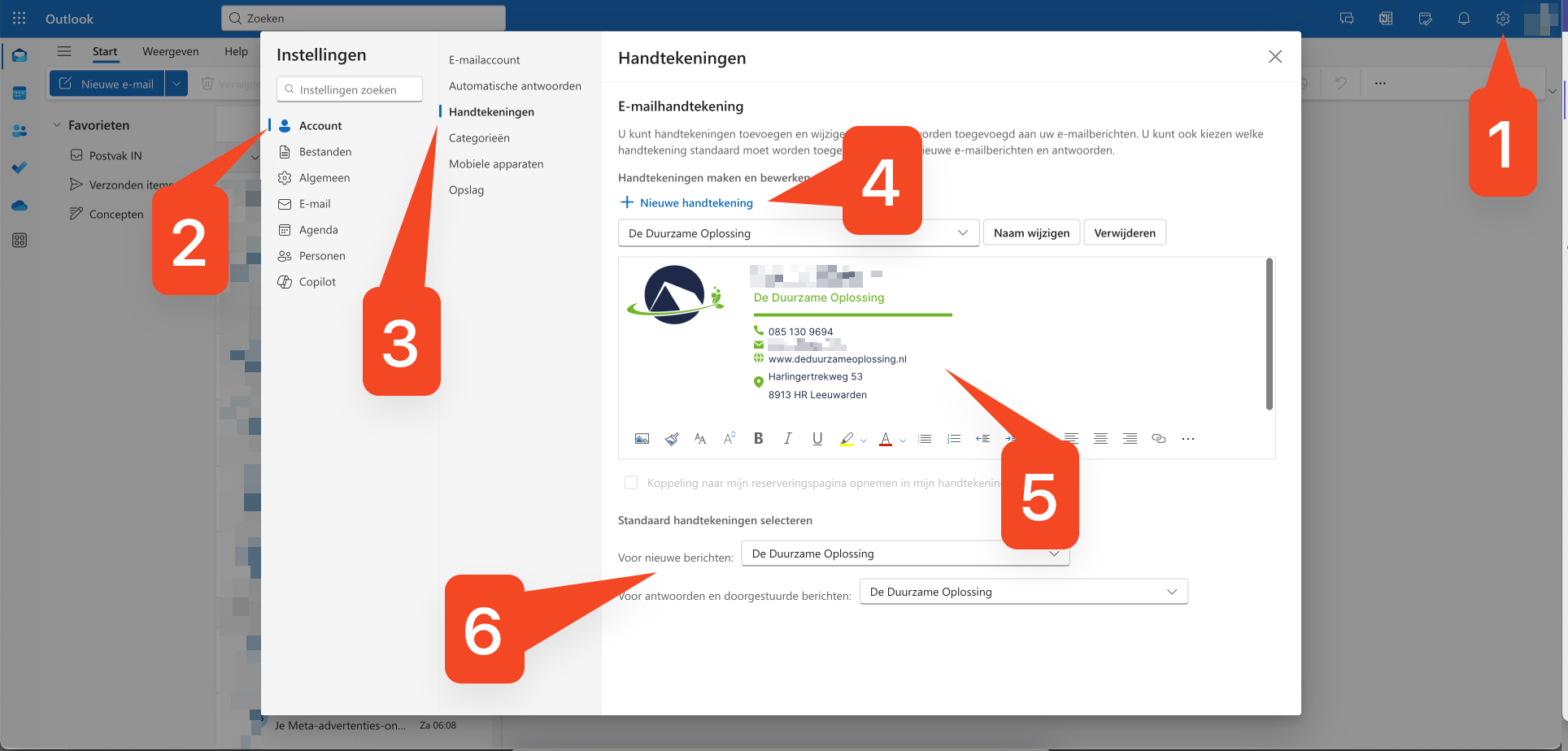This screenshot has width=1568, height=751.
Task: Open the highlight color dropdown arrow
Action: (864, 441)
